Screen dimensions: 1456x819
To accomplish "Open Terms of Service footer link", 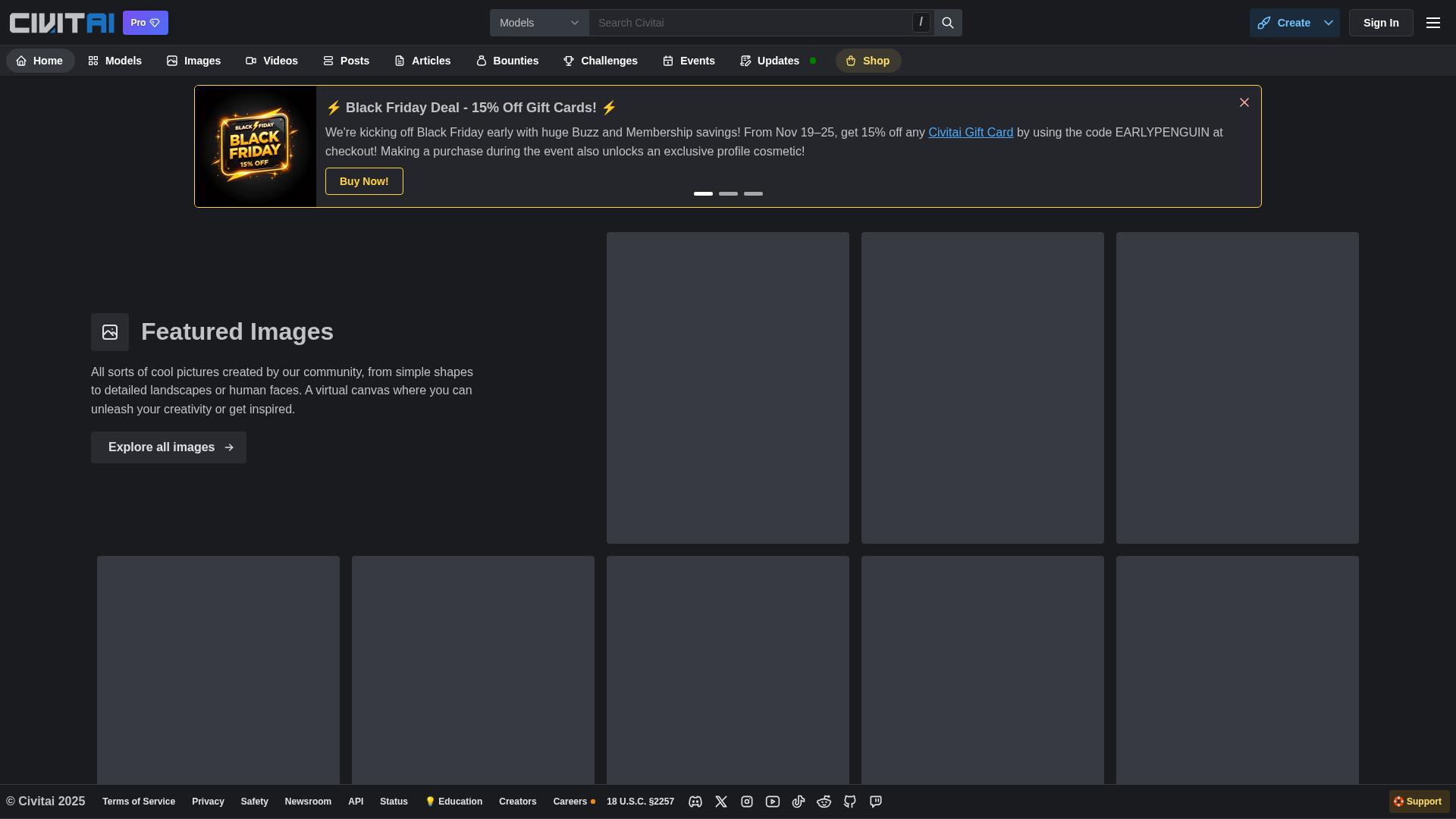I will click(x=139, y=802).
